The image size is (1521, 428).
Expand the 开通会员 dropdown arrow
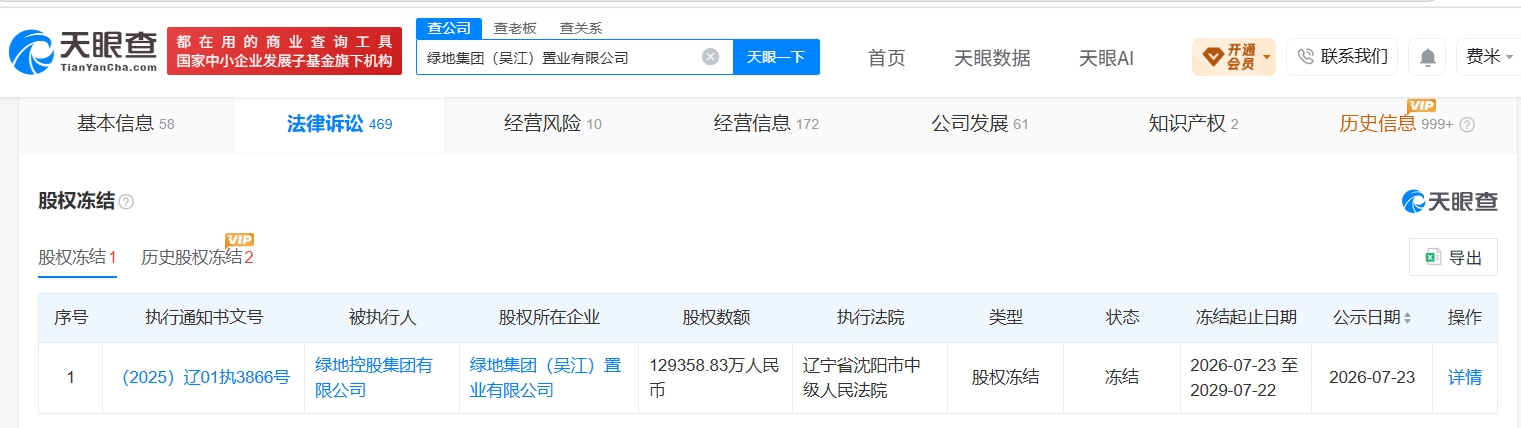pyautogui.click(x=1268, y=57)
